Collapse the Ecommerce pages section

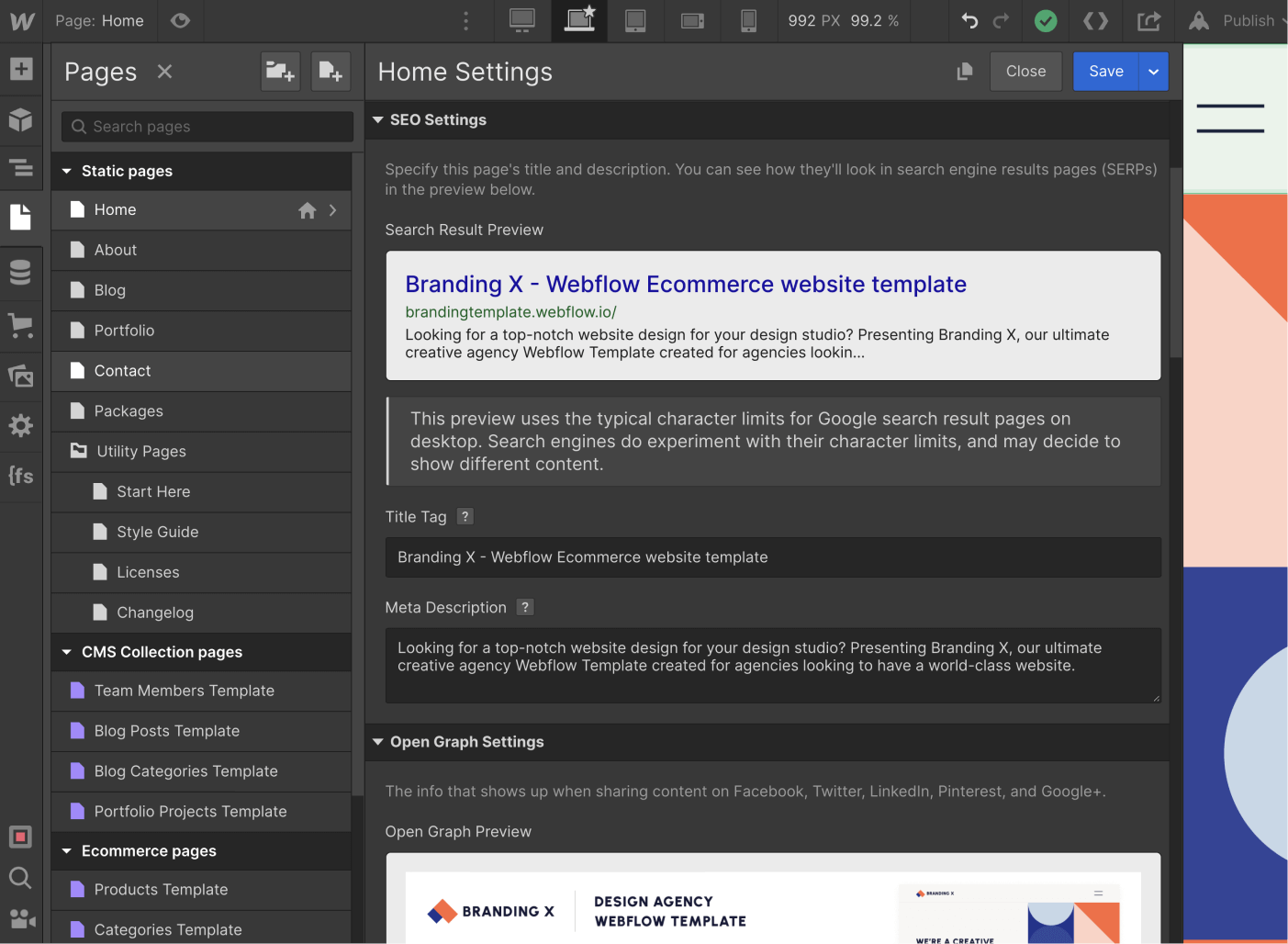click(66, 851)
